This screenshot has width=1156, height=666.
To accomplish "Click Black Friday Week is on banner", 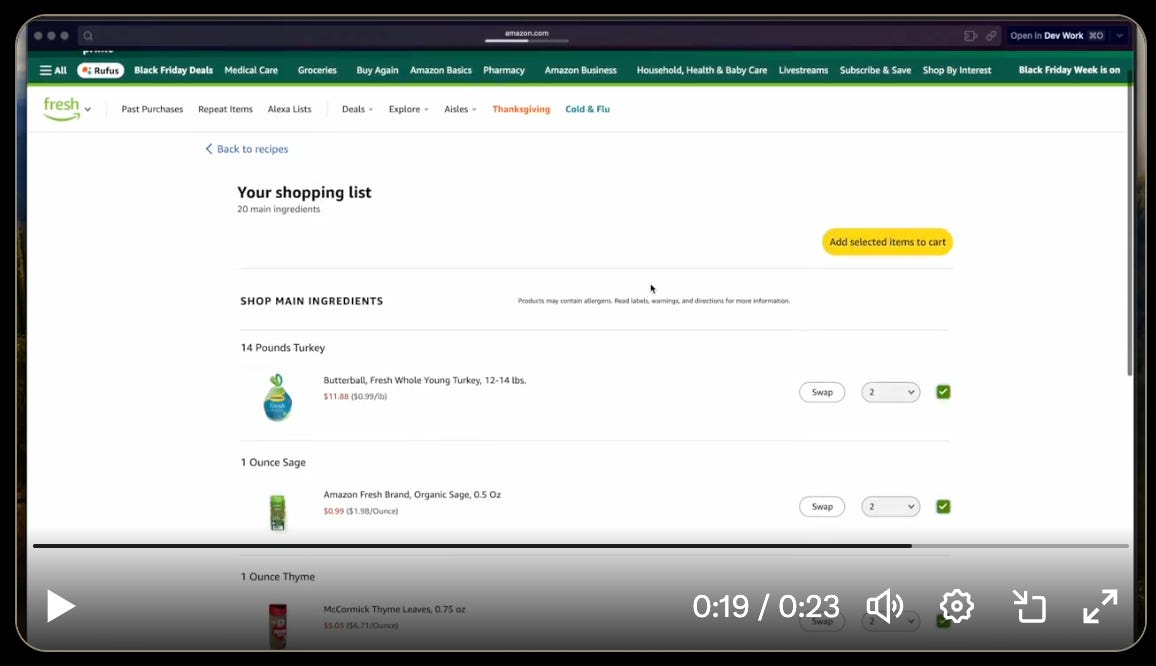I will (x=1069, y=70).
